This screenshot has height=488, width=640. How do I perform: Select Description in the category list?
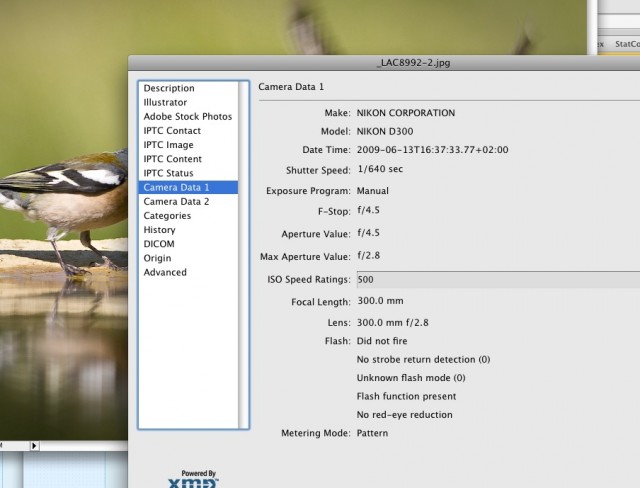click(x=169, y=89)
